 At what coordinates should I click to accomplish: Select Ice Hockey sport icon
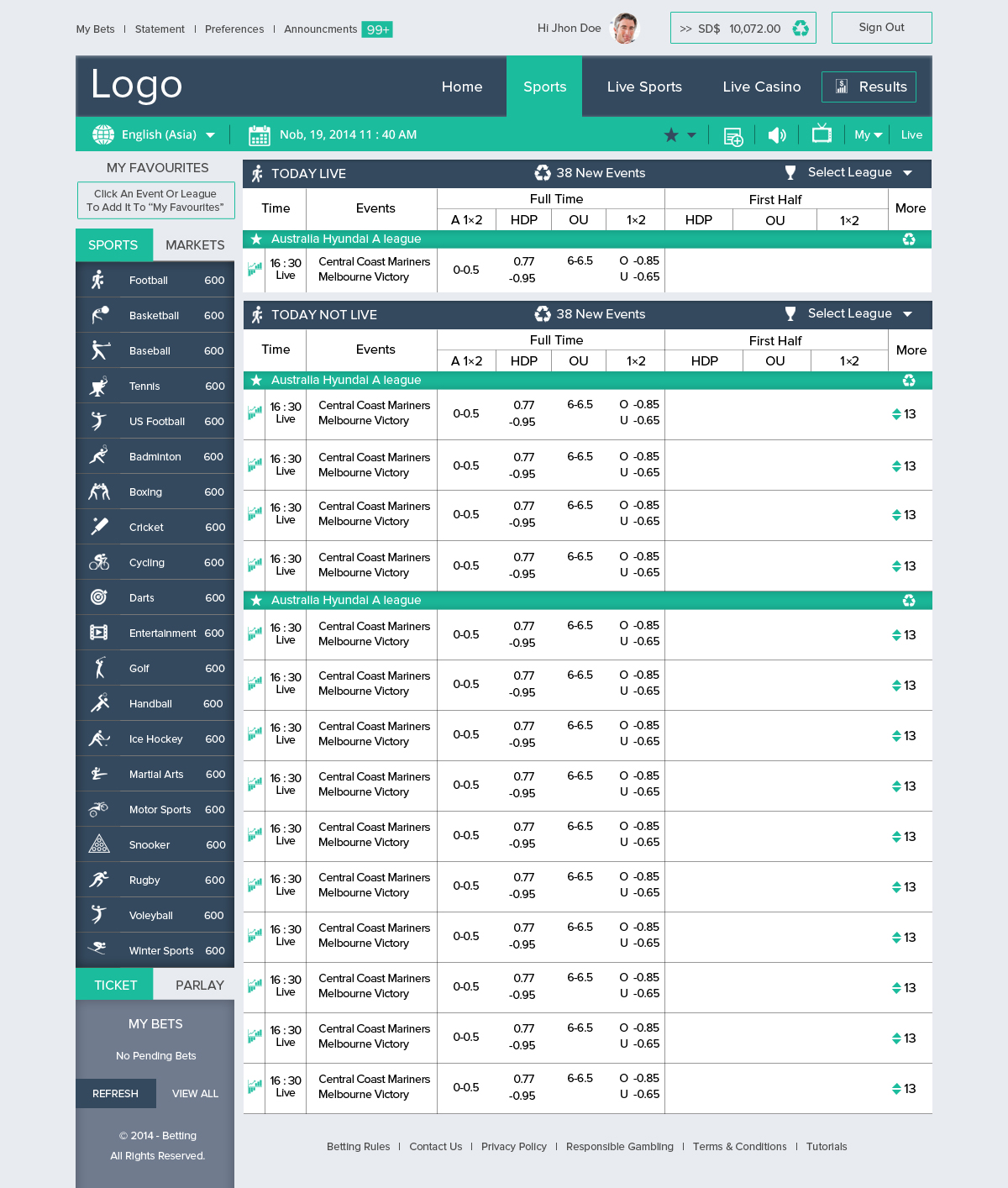click(99, 739)
